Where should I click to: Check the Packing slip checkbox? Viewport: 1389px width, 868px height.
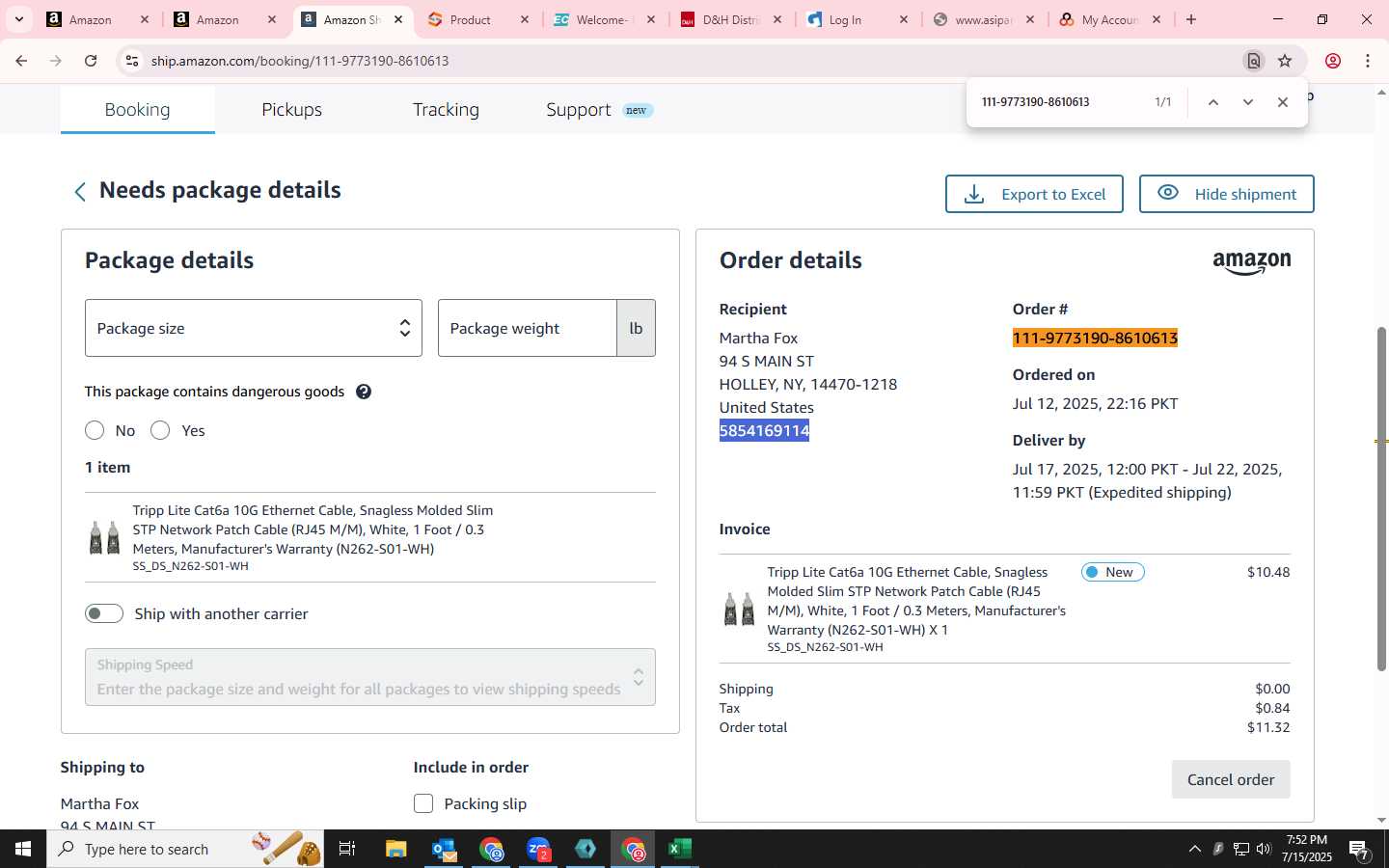pyautogui.click(x=423, y=803)
